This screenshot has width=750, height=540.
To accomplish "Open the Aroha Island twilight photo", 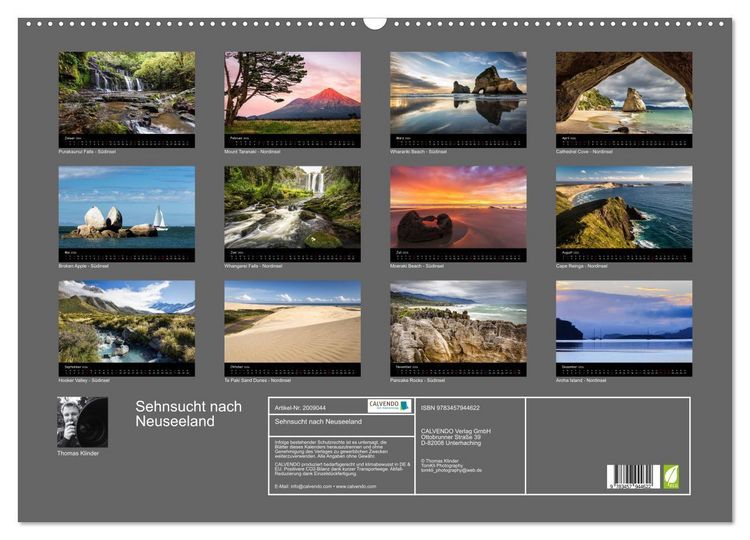I will pos(624,321).
